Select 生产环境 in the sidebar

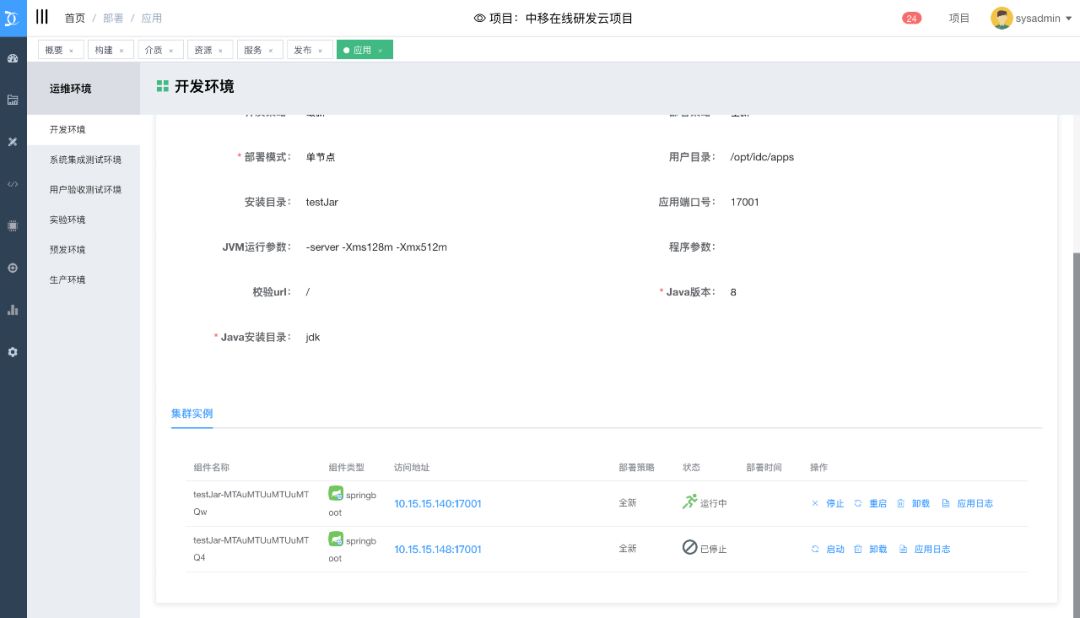83,280
